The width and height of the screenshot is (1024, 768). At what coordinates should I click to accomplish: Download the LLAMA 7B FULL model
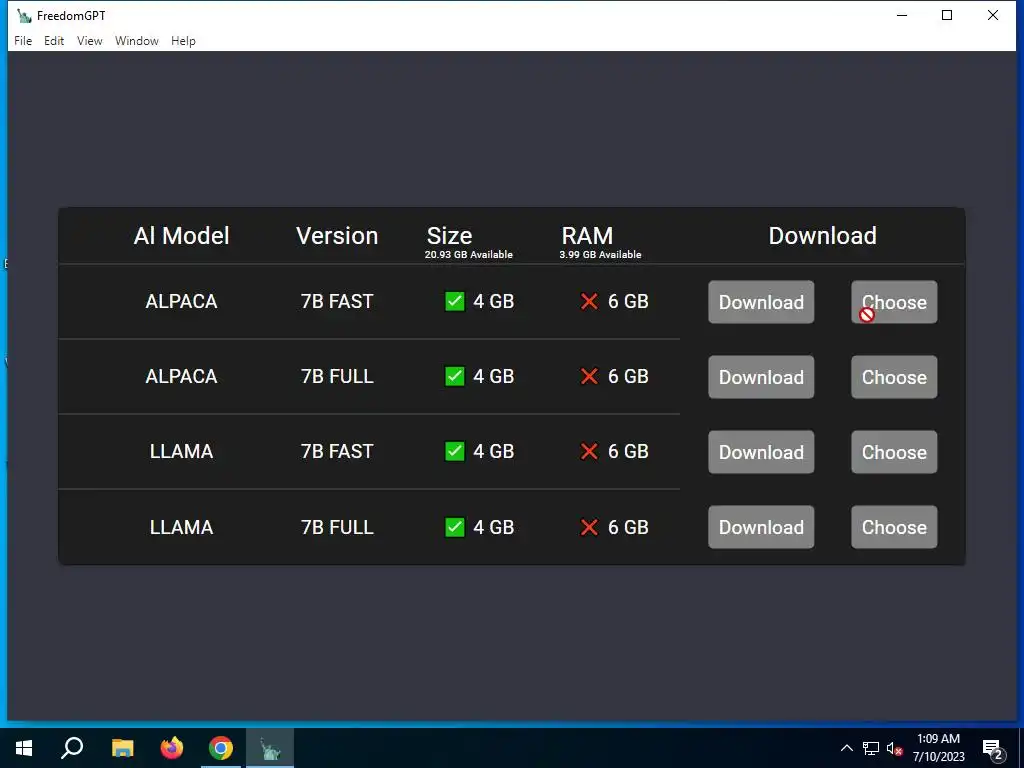[x=761, y=527]
